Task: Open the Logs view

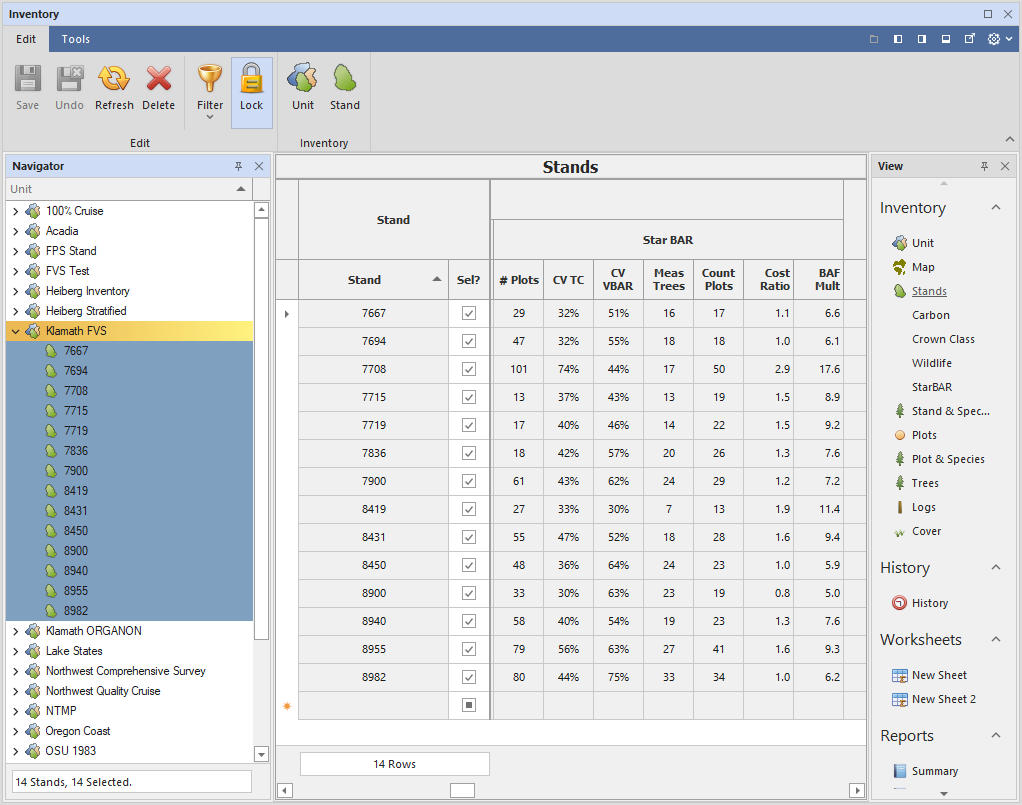Action: click(x=924, y=507)
